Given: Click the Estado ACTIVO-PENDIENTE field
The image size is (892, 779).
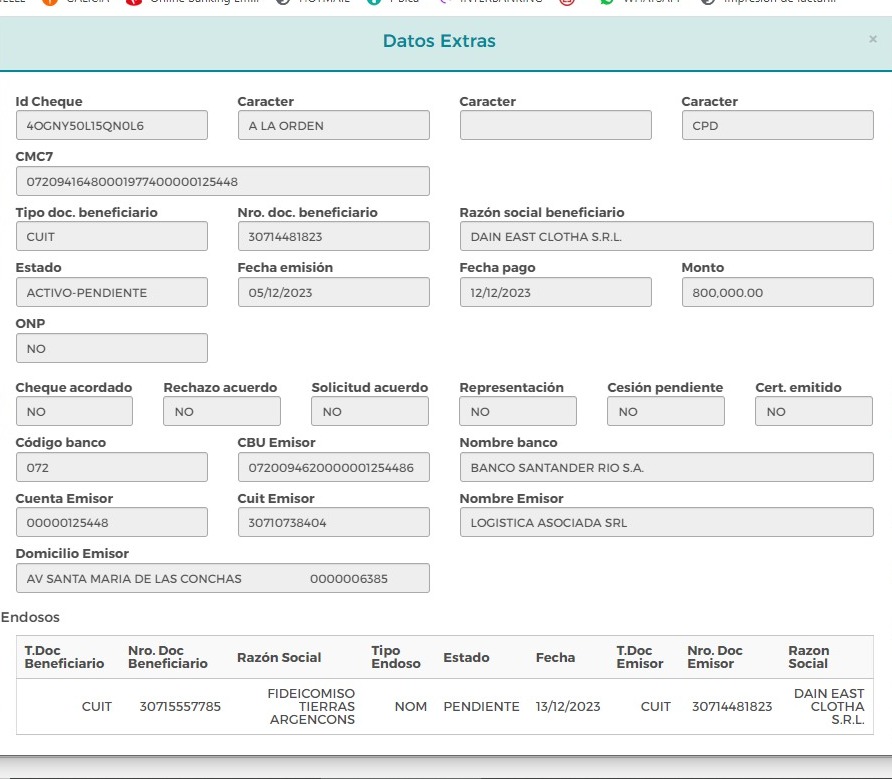Looking at the screenshot, I should click(112, 292).
